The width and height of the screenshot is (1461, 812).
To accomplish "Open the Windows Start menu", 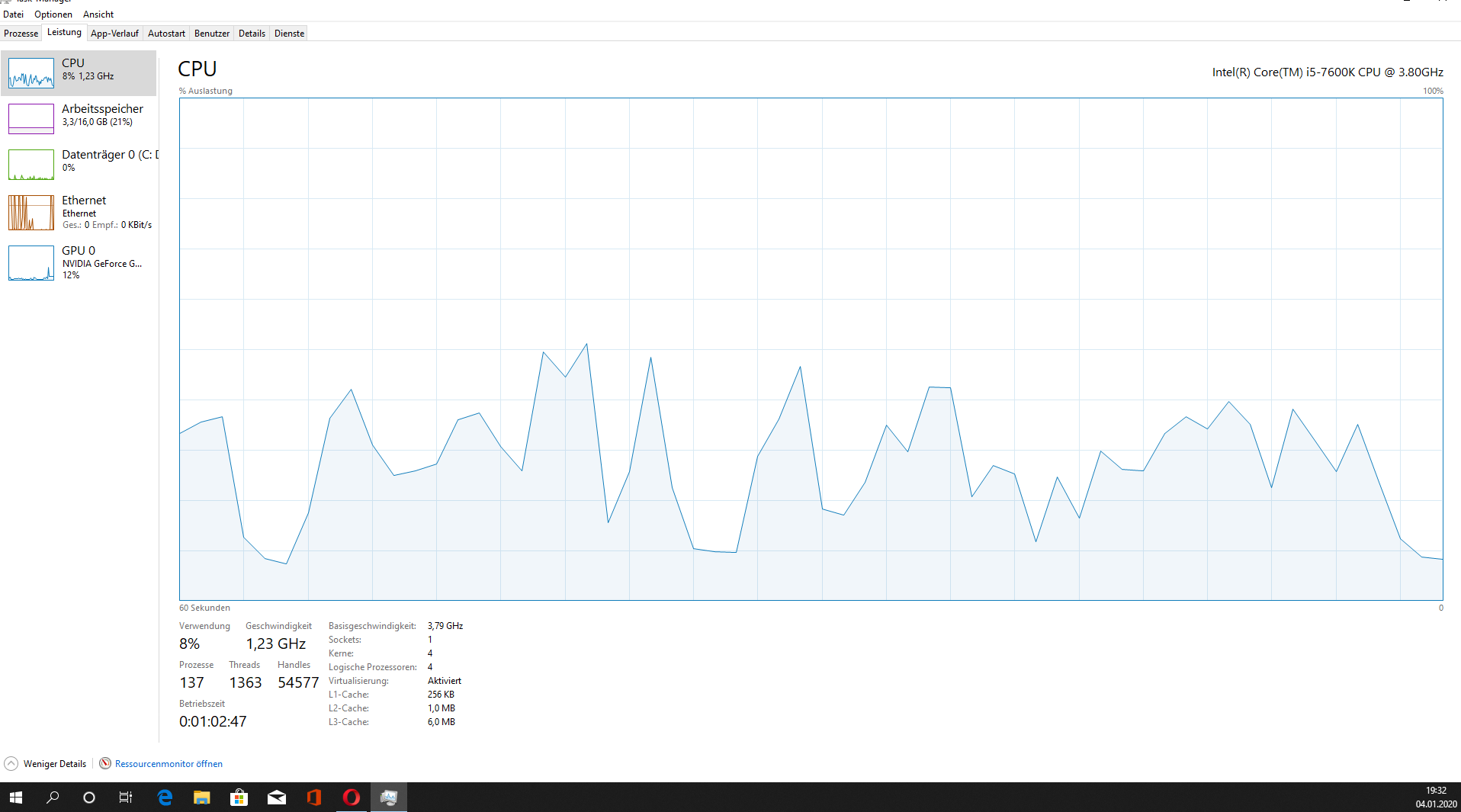I will point(16,798).
